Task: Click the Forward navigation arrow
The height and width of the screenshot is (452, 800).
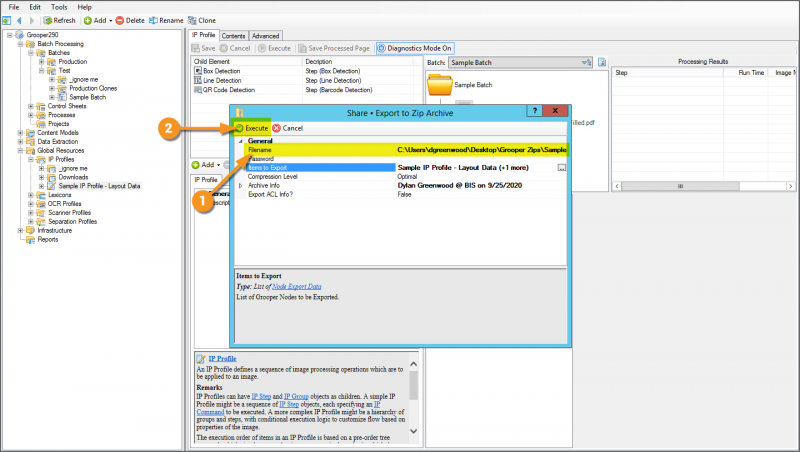Action: tap(32, 20)
